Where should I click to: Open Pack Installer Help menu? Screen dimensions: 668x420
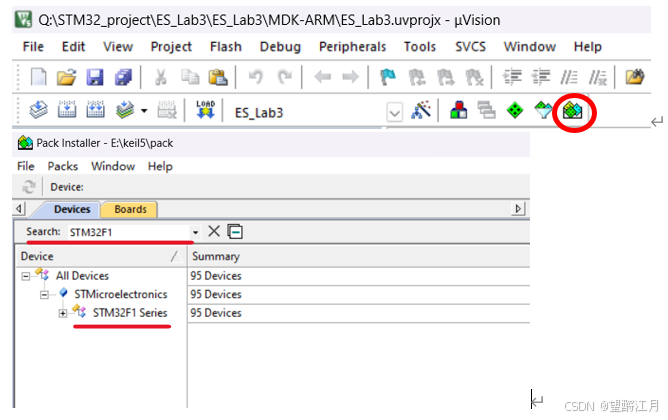point(160,166)
